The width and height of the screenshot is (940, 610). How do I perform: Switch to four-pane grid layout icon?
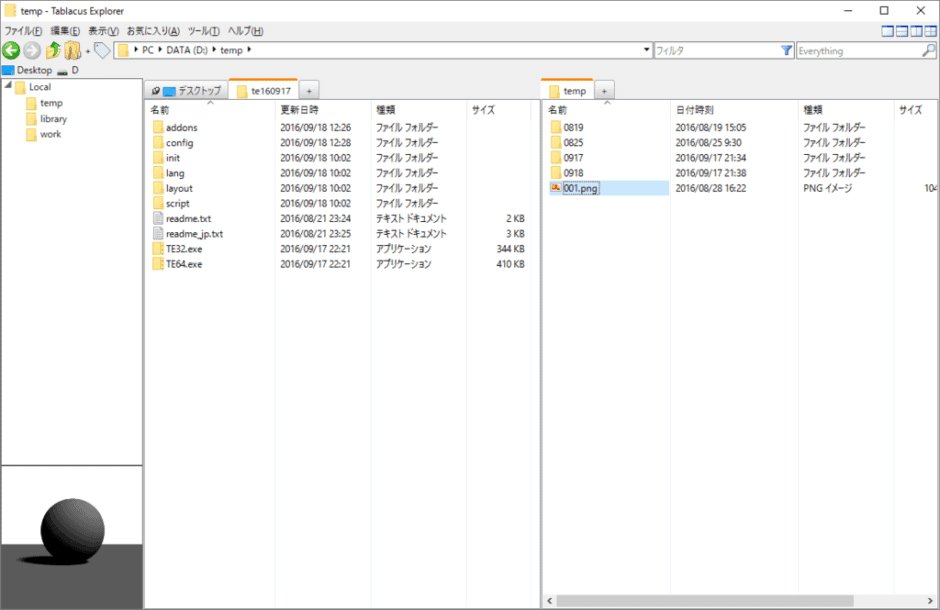click(x=930, y=31)
